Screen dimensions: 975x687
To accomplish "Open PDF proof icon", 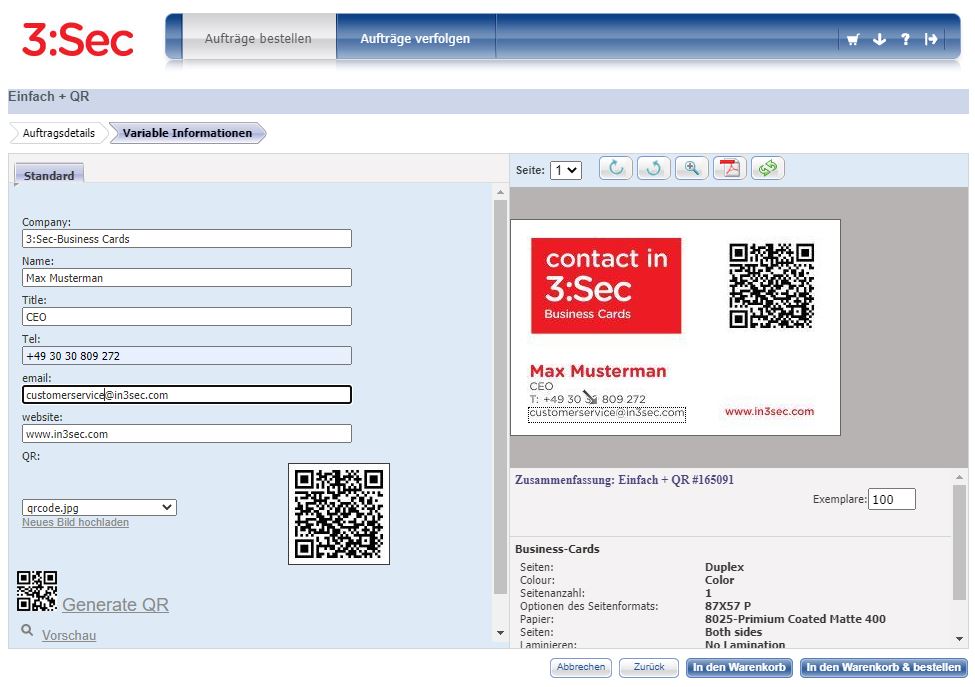I will (x=729, y=168).
